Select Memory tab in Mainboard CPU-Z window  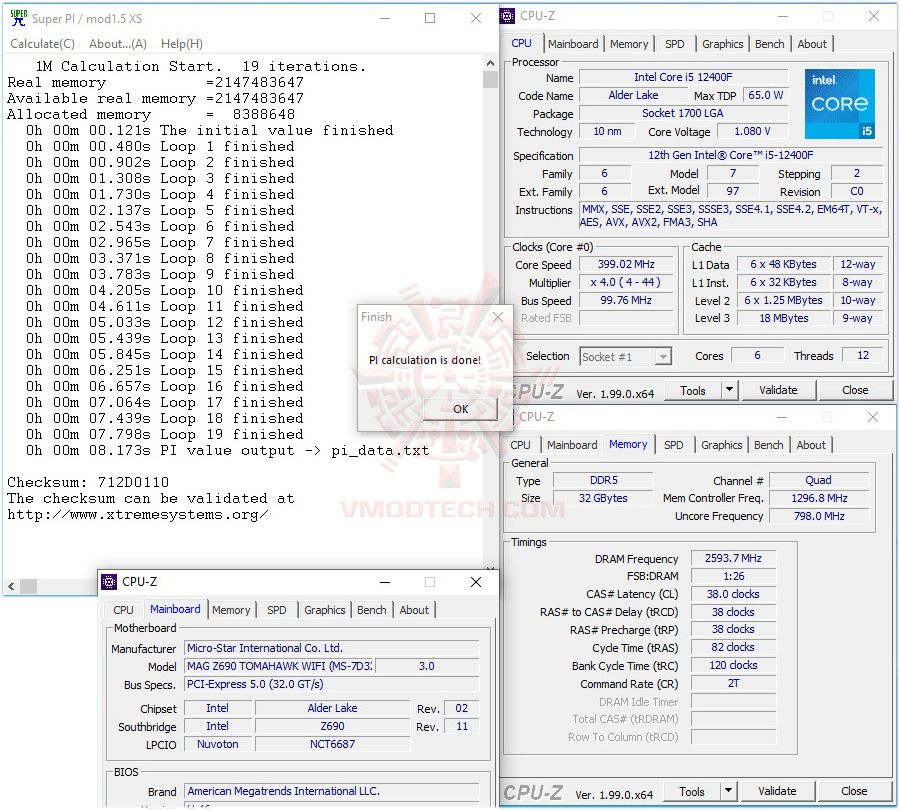(x=231, y=610)
